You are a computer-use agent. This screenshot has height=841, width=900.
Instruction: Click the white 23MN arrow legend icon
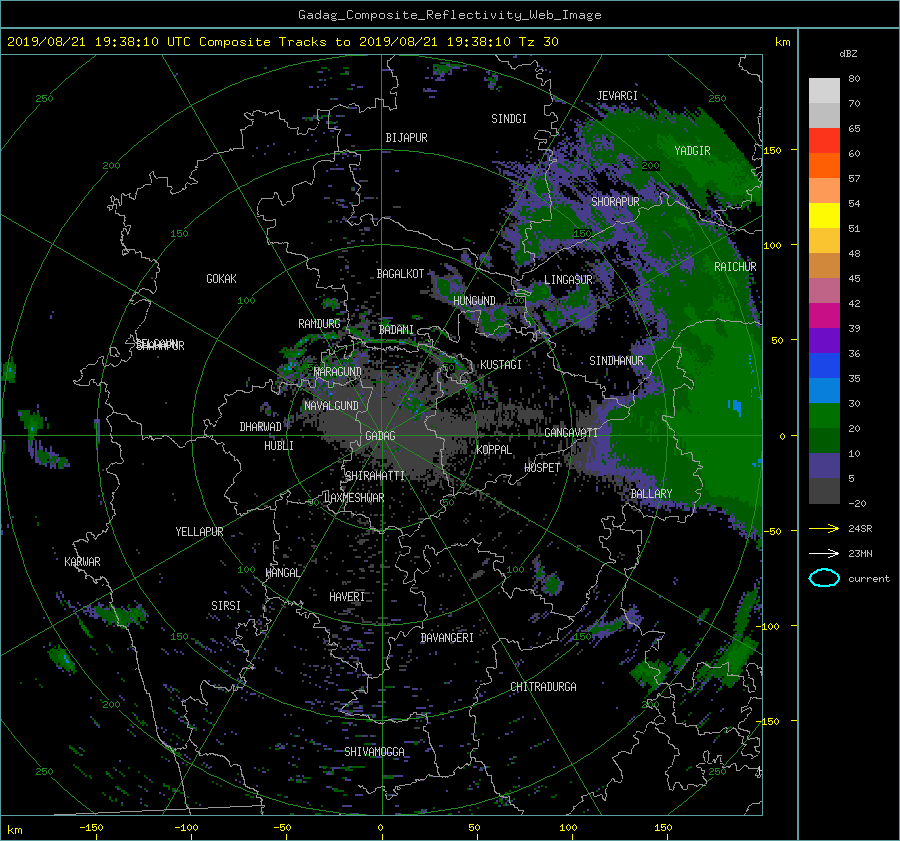pos(824,553)
